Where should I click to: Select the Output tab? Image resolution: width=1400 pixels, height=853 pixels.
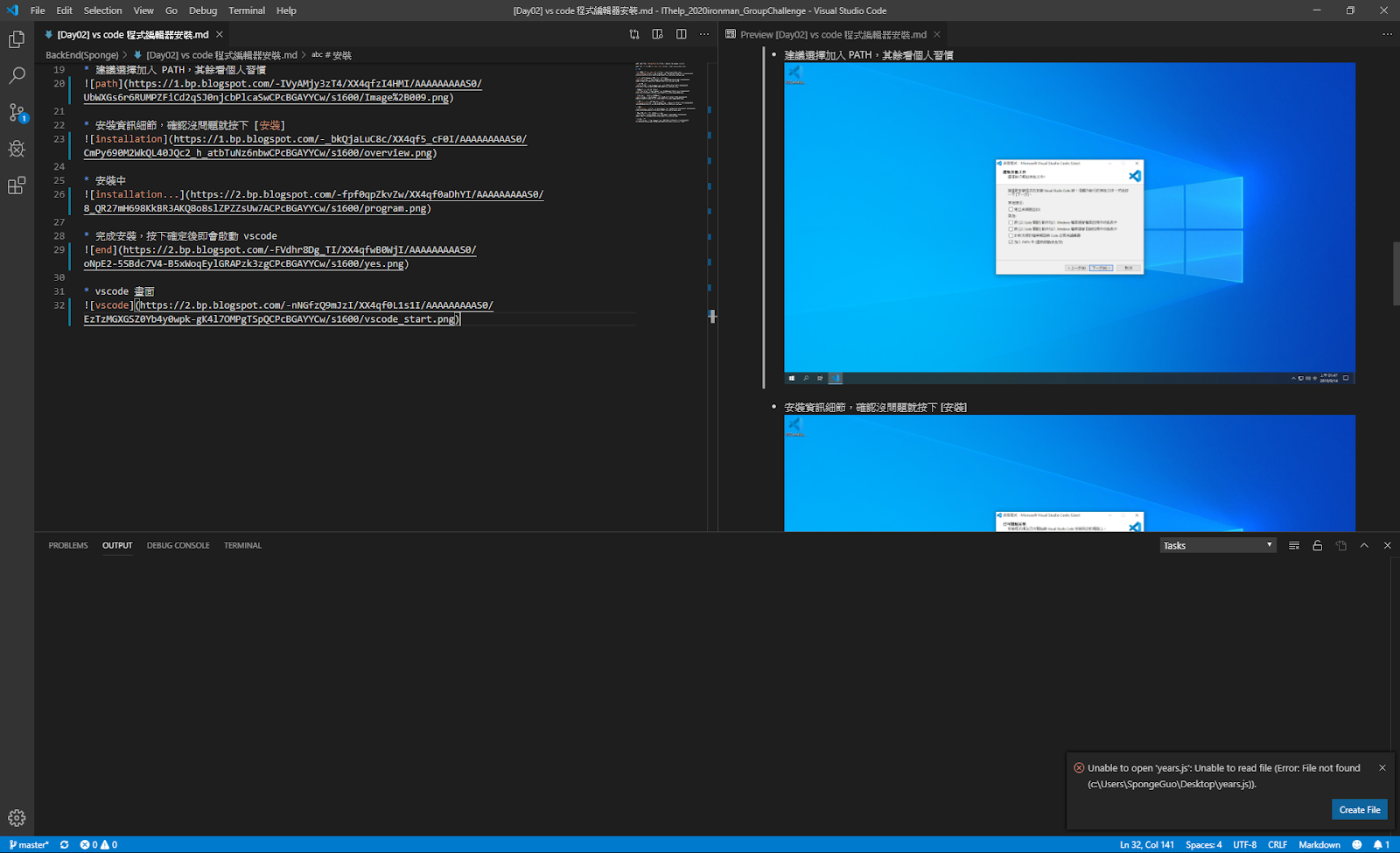coord(117,545)
